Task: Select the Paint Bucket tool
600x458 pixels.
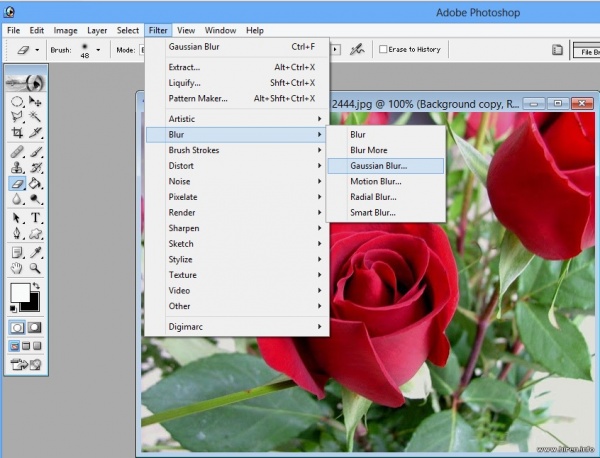Action: (x=36, y=184)
